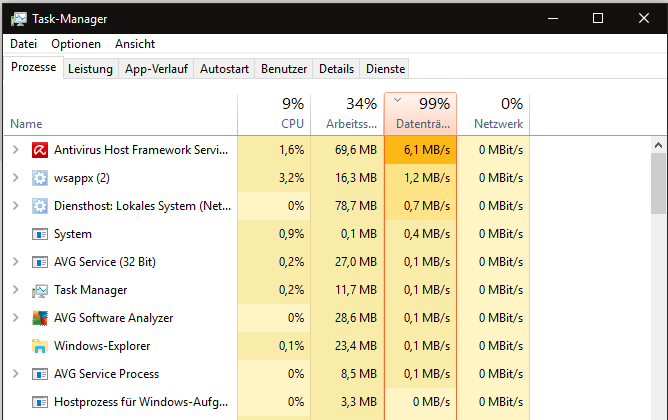The width and height of the screenshot is (668, 420).
Task: Click the Windows-Explorer folder icon
Action: click(40, 346)
